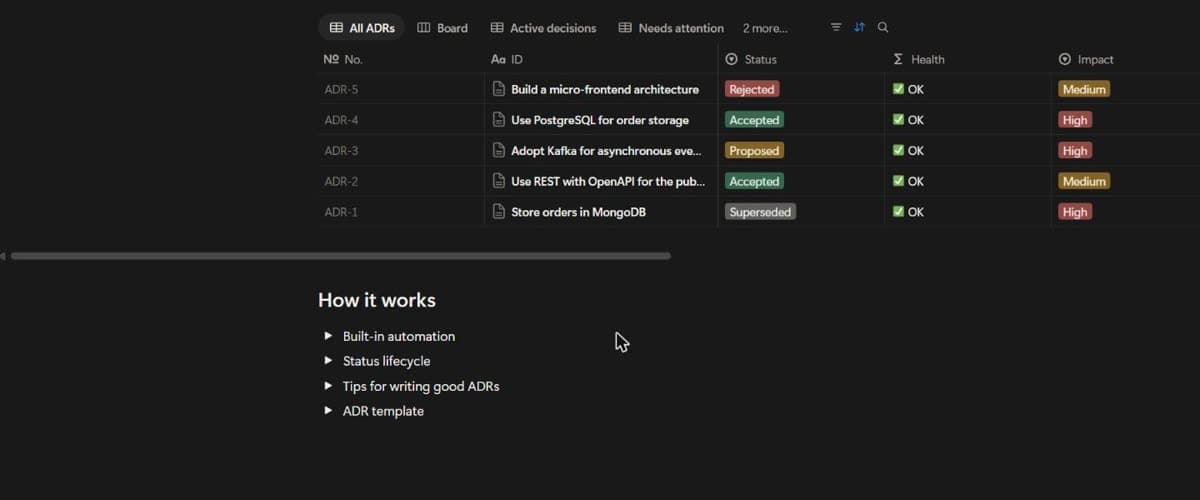Click the green check icon in ADR-5 Health
This screenshot has width=1200, height=500.
(x=898, y=89)
